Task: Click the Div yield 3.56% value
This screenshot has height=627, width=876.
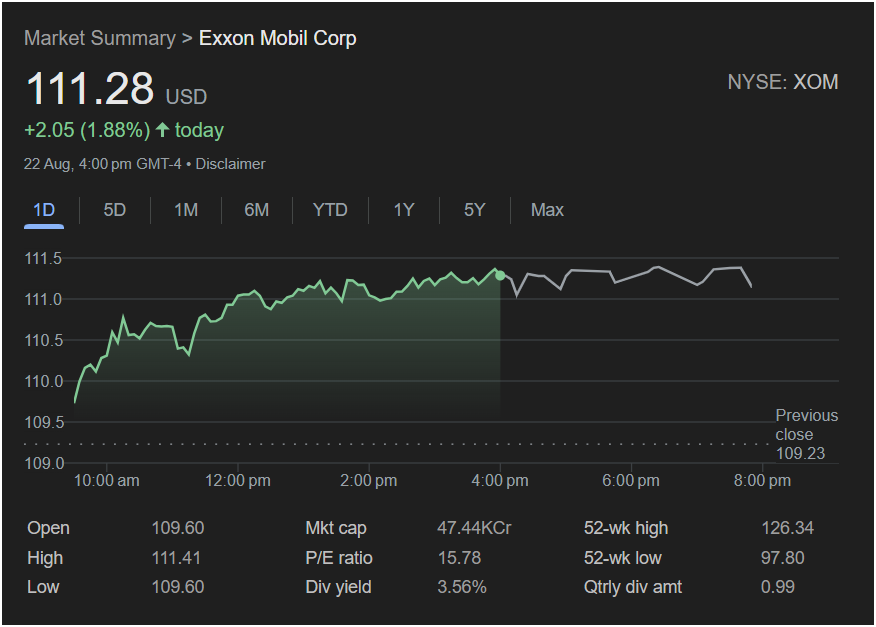Action: point(462,587)
